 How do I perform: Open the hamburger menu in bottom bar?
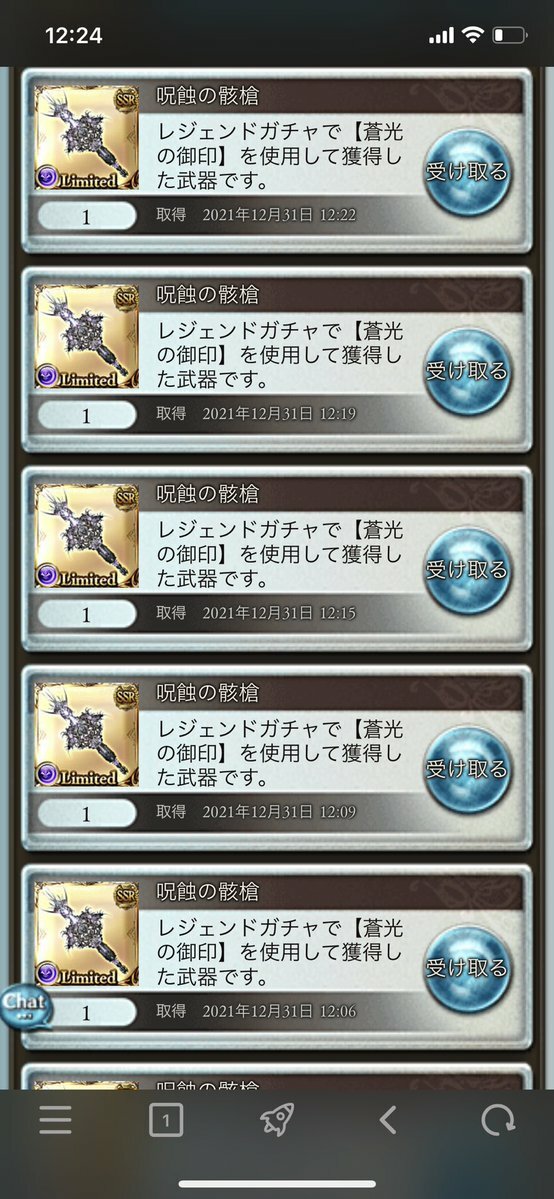point(55,1121)
